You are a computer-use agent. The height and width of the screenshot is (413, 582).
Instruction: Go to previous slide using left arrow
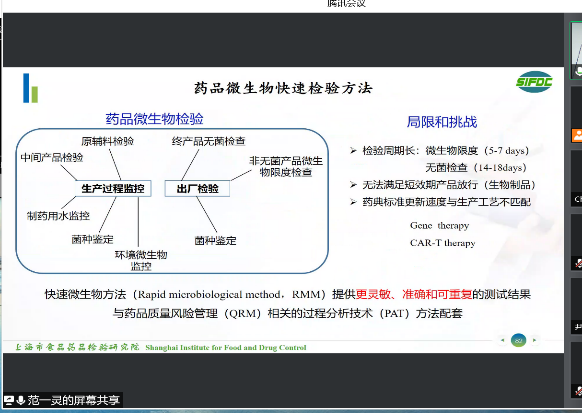(503, 340)
